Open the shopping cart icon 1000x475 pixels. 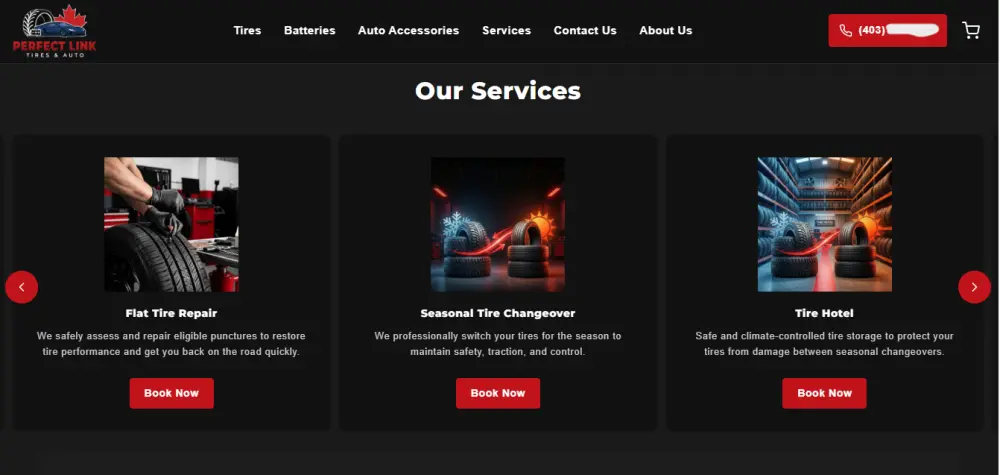(971, 31)
